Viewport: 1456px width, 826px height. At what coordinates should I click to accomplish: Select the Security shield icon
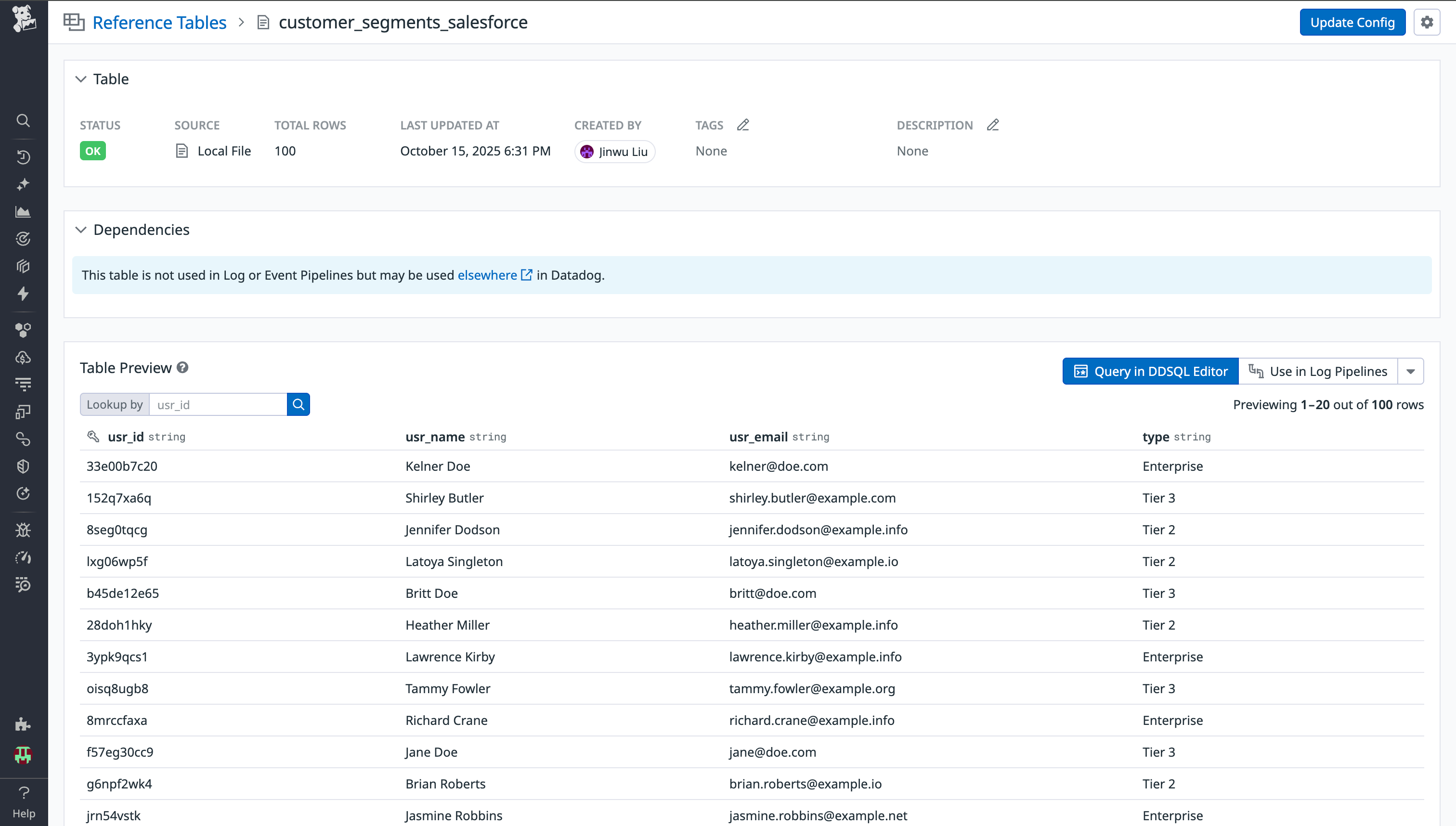click(23, 466)
